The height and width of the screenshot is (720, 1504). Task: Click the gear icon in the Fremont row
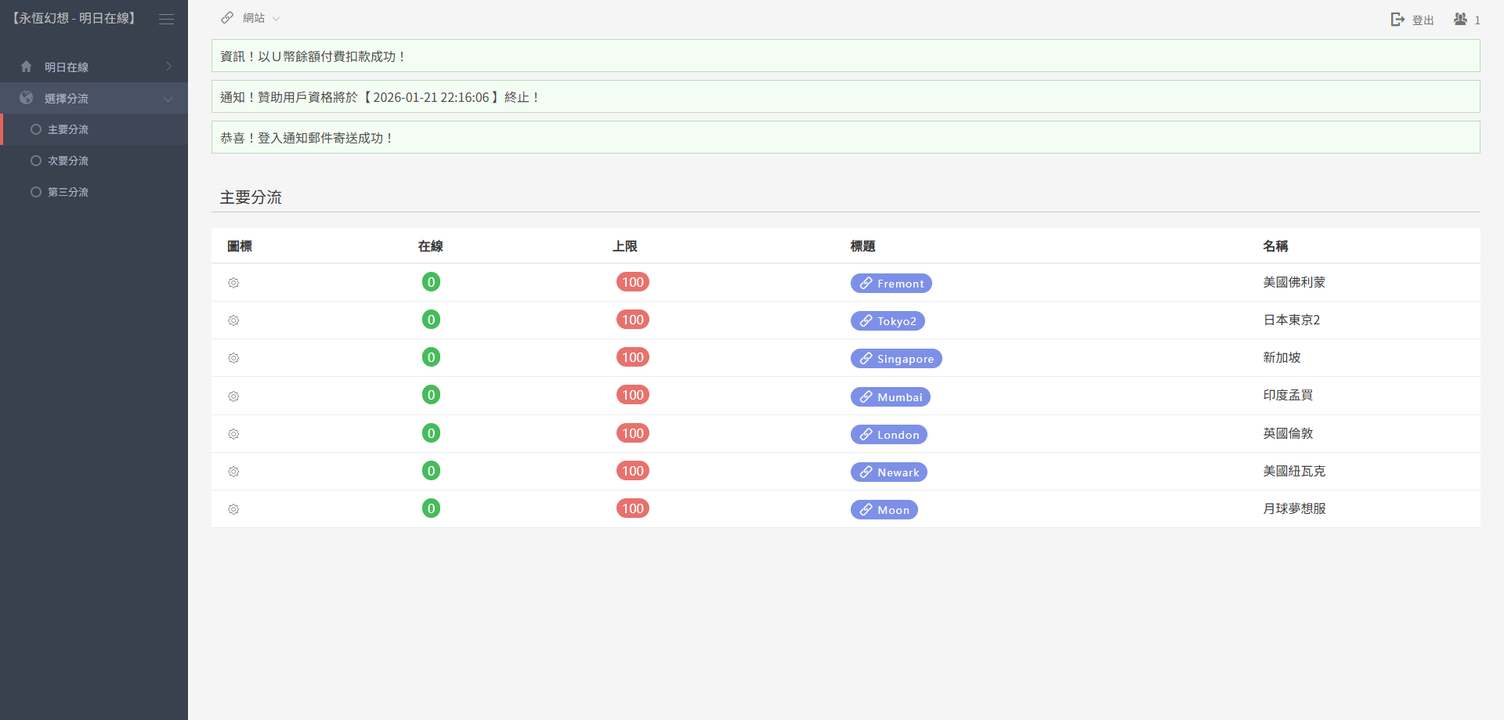(x=233, y=283)
